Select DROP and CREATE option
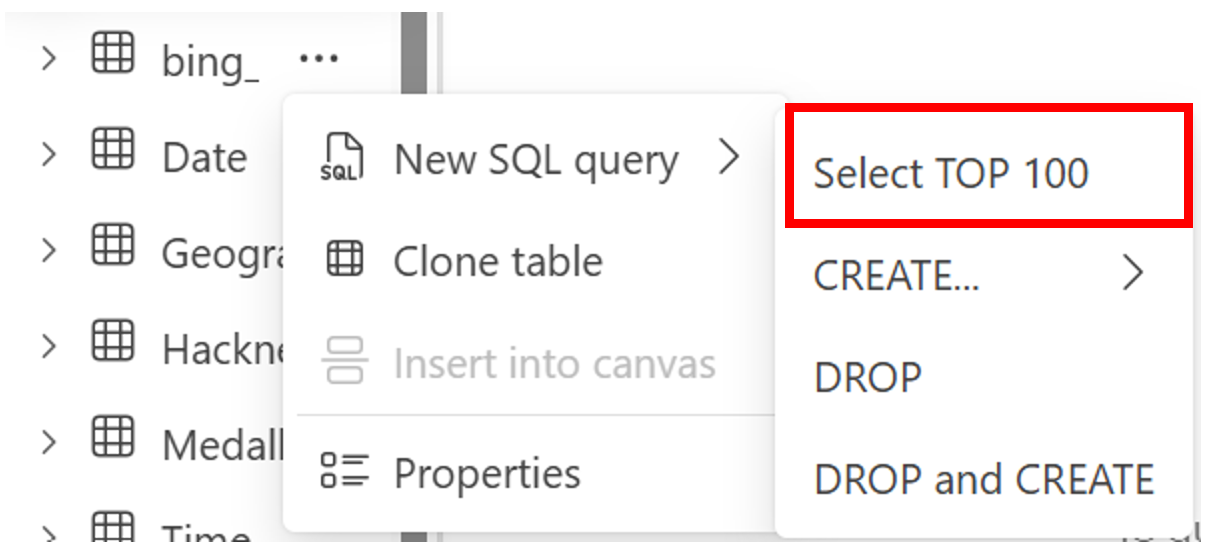The width and height of the screenshot is (1210, 549). click(984, 479)
